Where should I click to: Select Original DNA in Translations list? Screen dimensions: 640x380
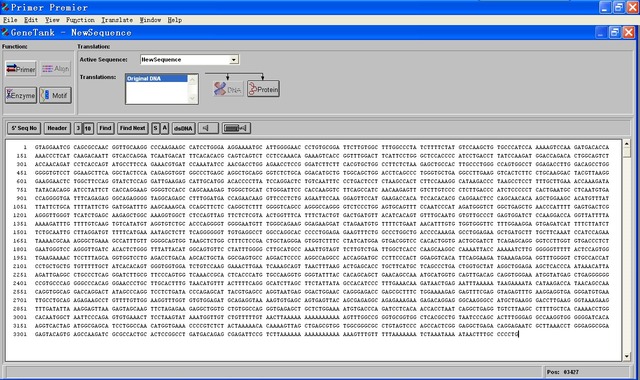(157, 78)
